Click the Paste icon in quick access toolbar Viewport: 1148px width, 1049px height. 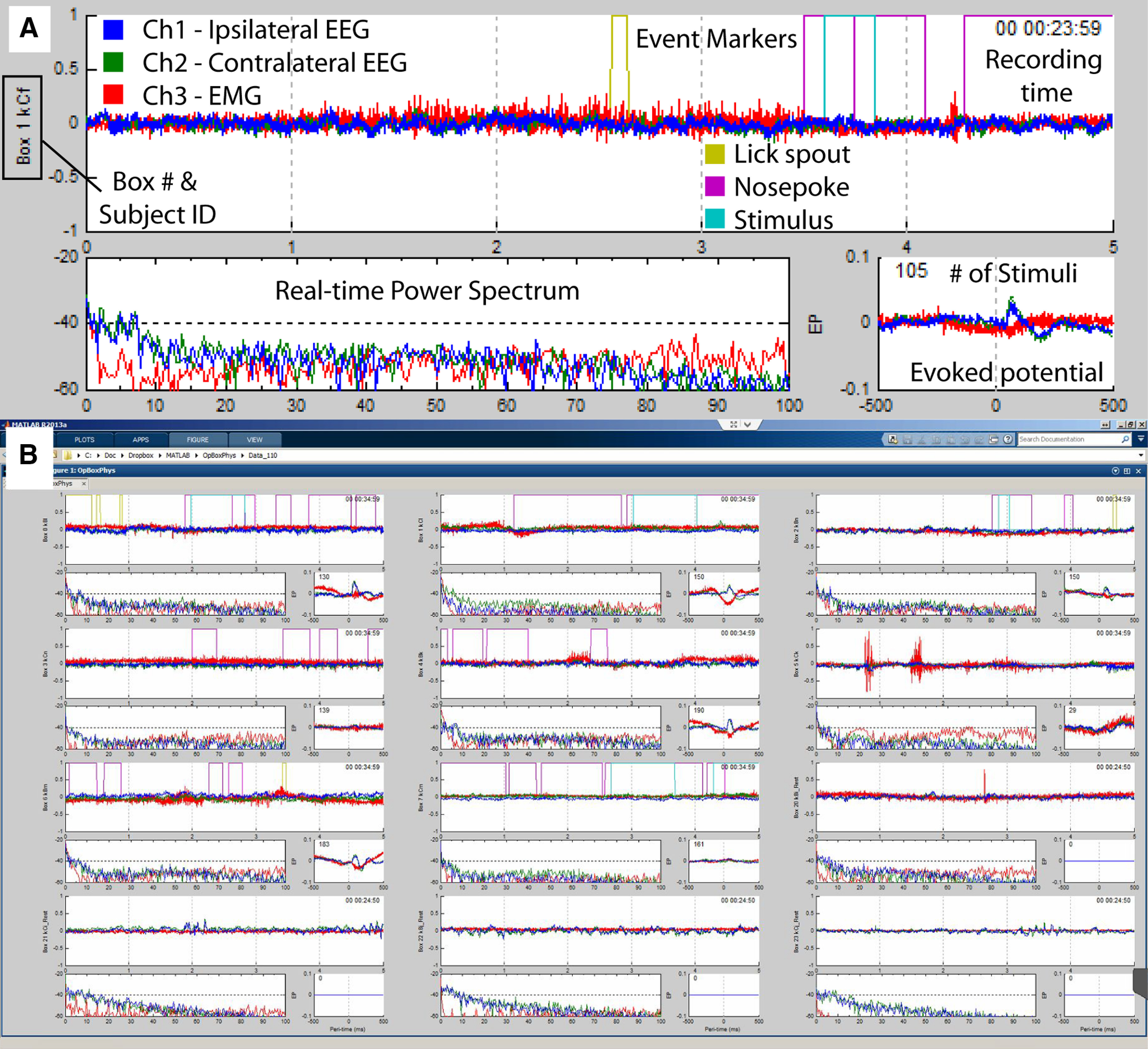(951, 440)
